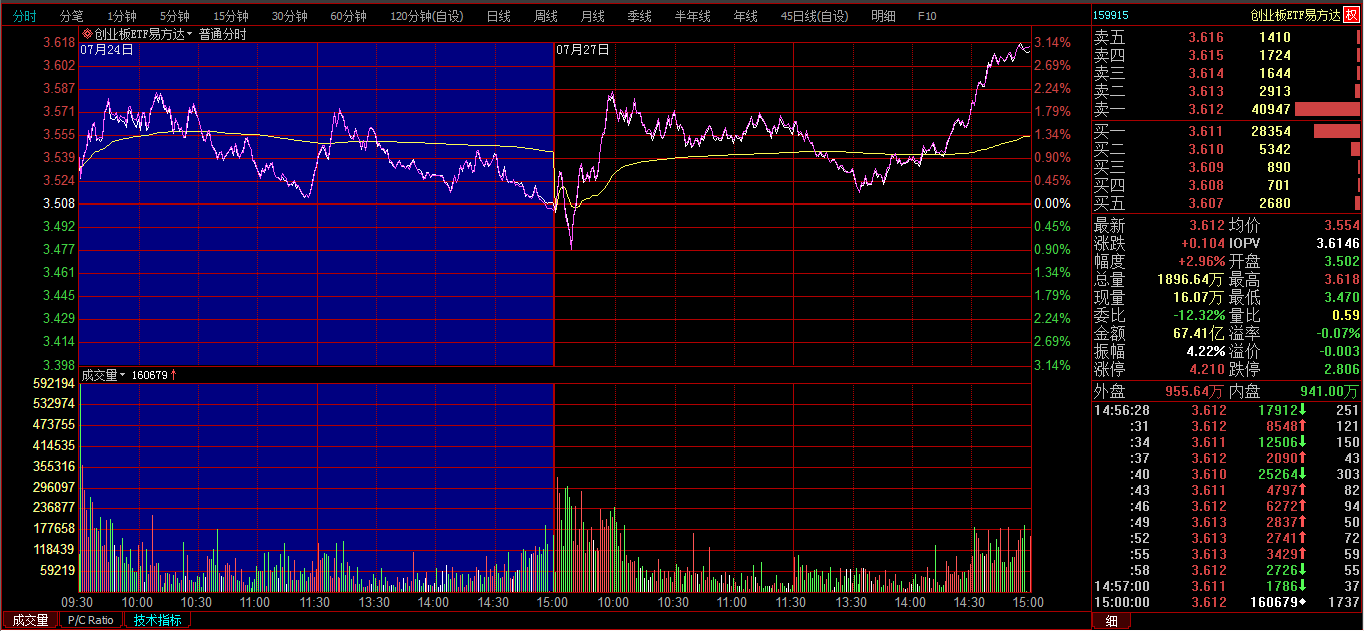Click the diamond icon before 创业板ETF易方达
This screenshot has height=631, width=1364.
tap(87, 34)
